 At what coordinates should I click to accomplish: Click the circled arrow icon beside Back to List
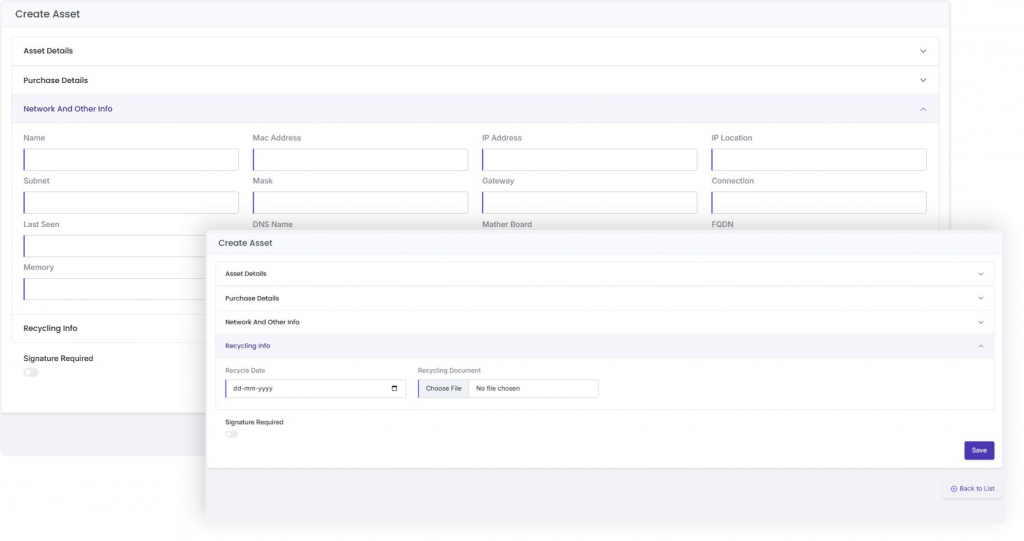(954, 488)
